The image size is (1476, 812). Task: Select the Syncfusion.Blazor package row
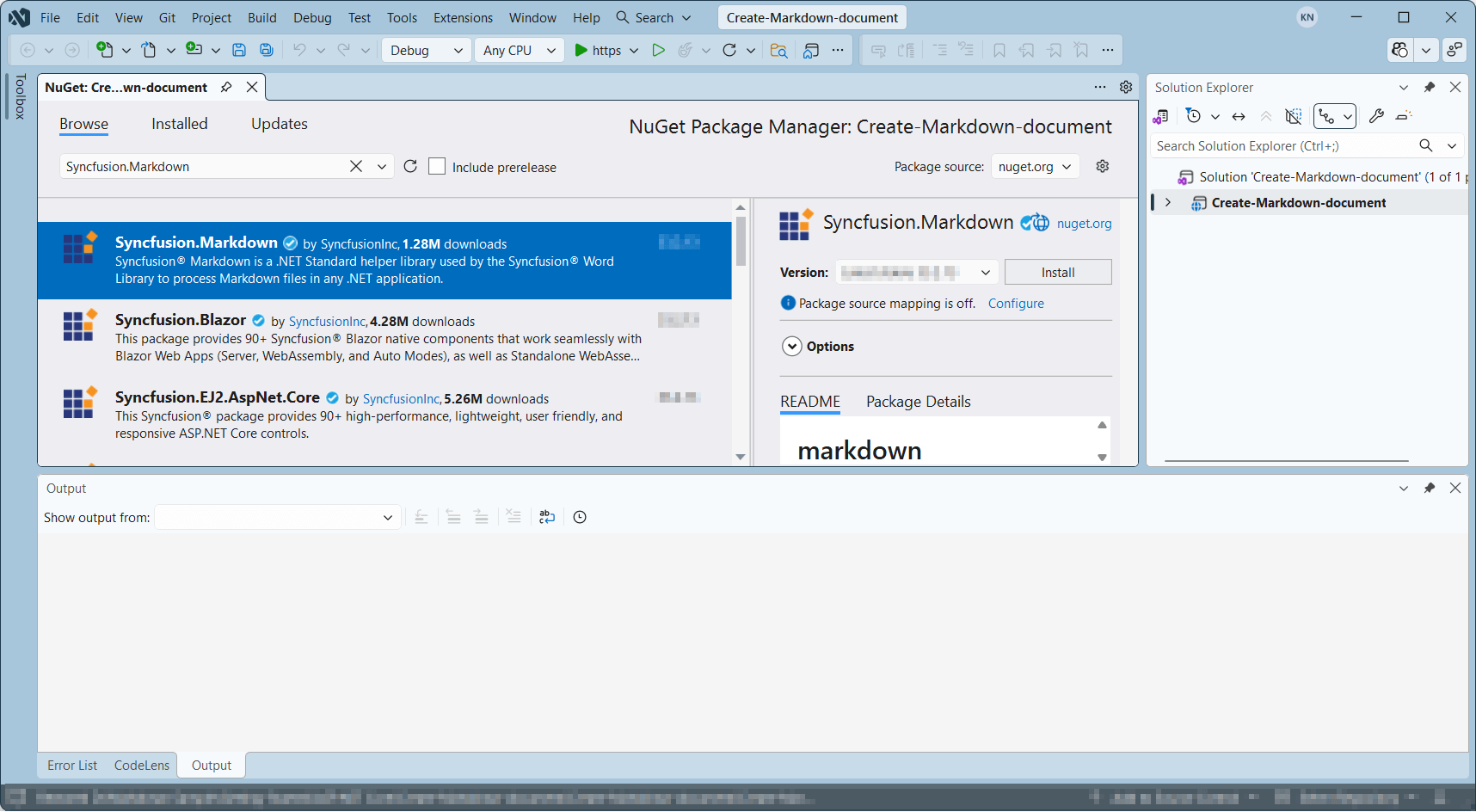tap(384, 338)
